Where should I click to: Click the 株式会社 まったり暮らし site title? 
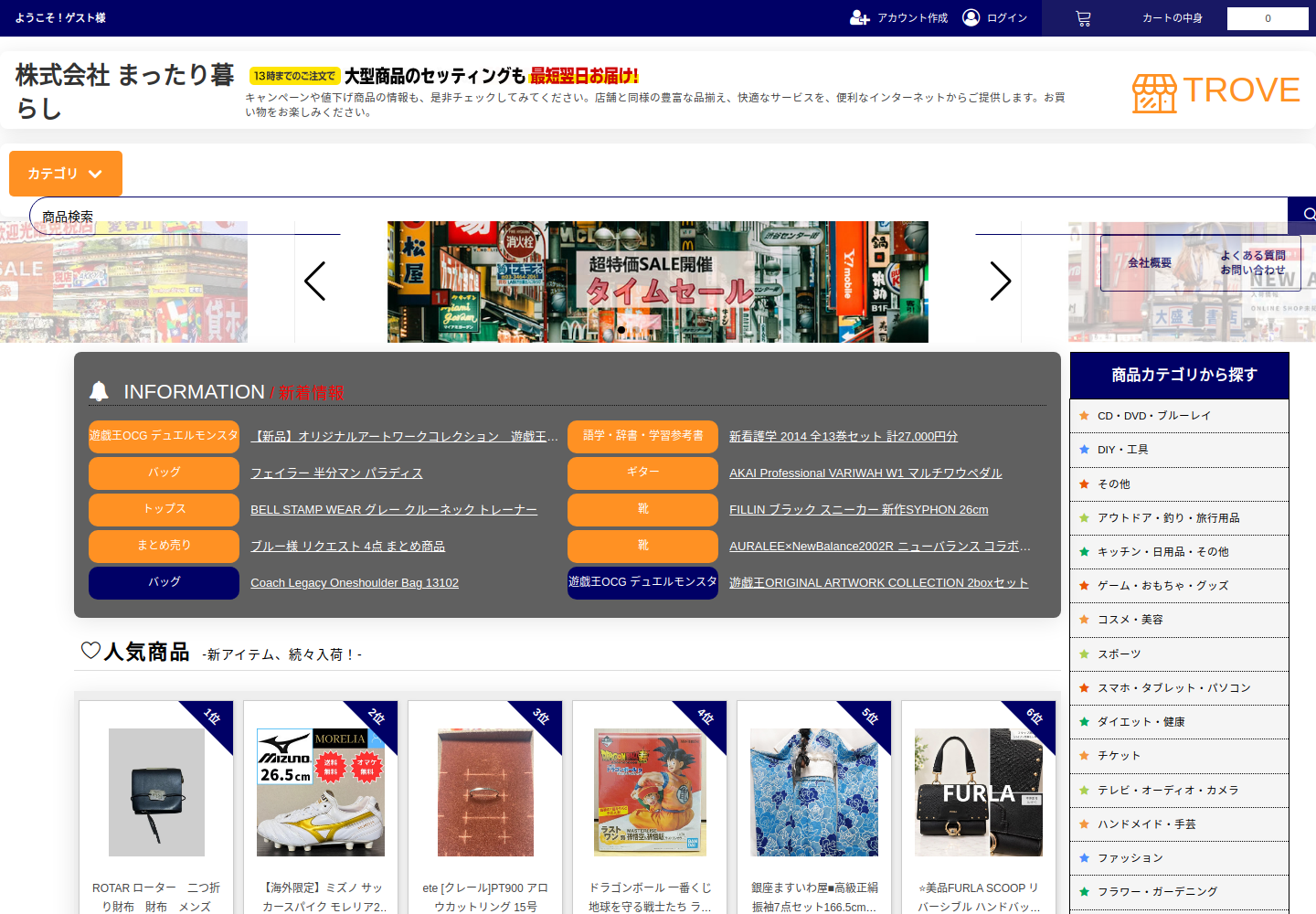tap(125, 90)
